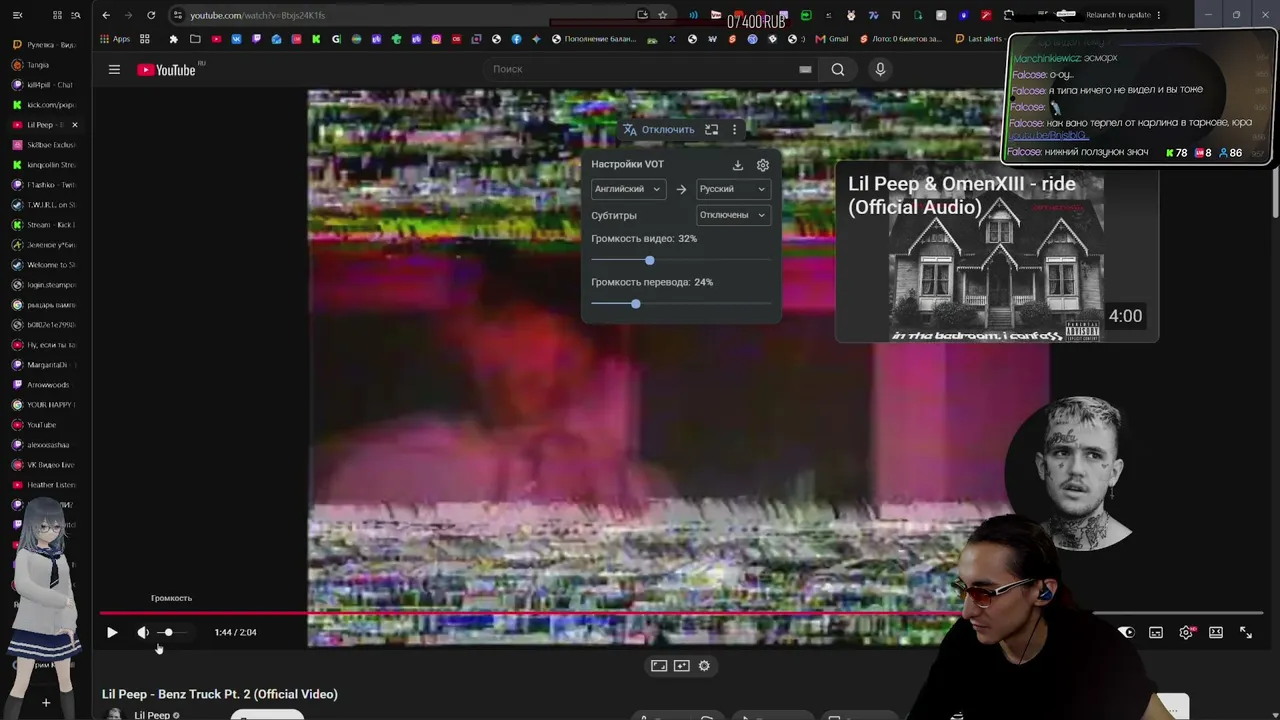Switch the player to theater mode
This screenshot has width=1280, height=720.
(1216, 632)
